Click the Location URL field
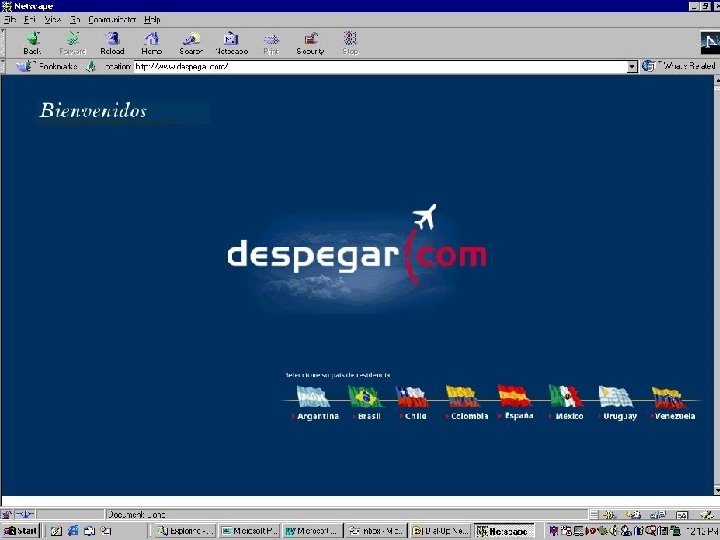This screenshot has width=720, height=540. [x=381, y=67]
